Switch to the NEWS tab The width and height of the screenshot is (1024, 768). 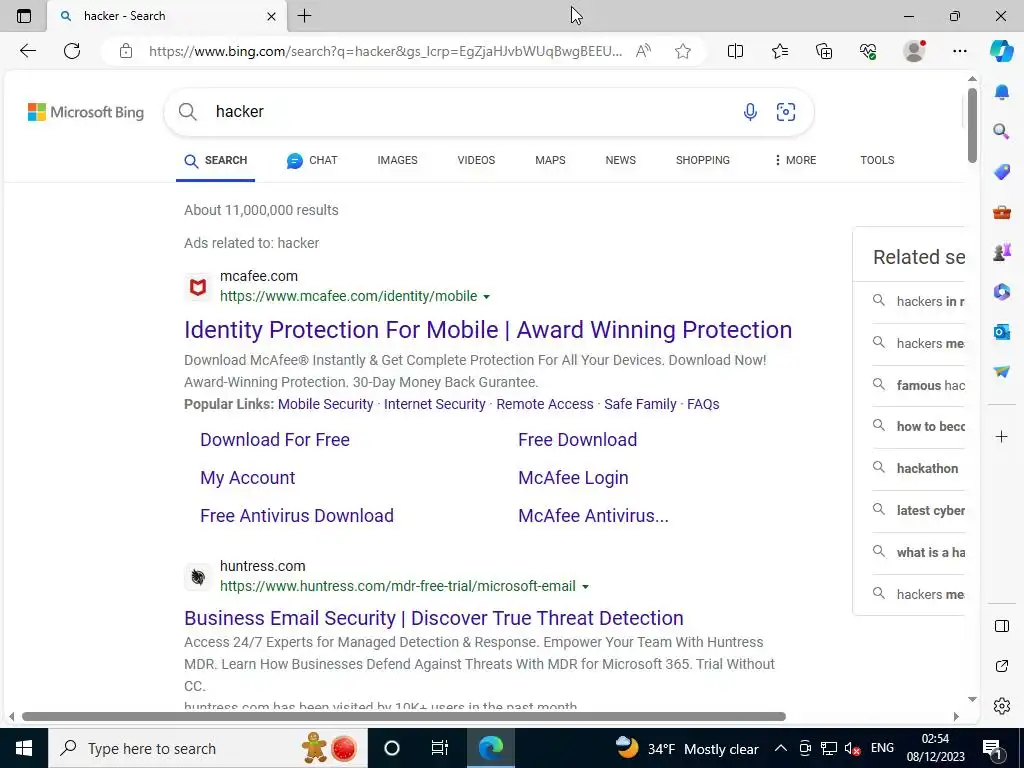click(x=620, y=160)
